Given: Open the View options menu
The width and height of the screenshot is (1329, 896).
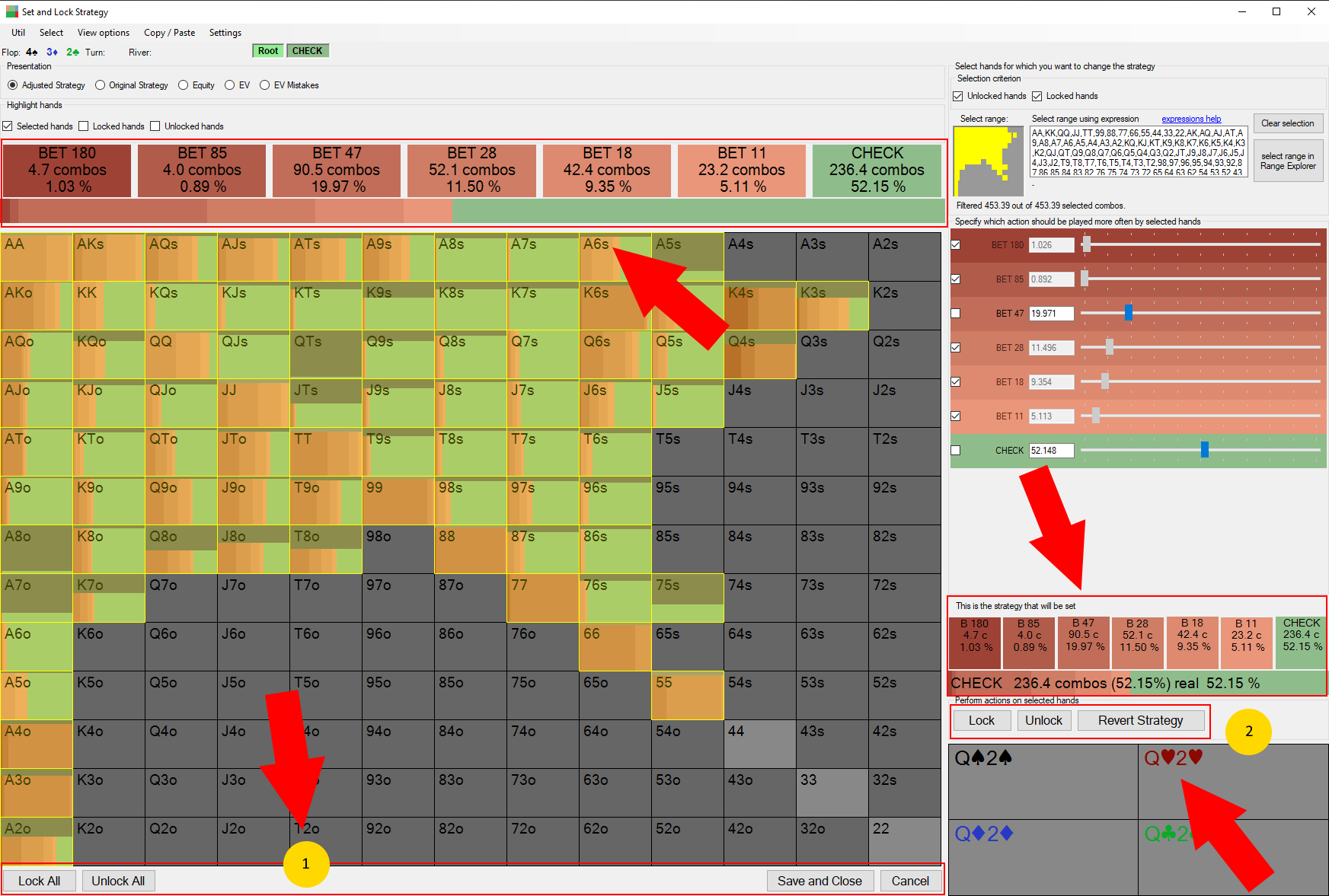Looking at the screenshot, I should (104, 33).
